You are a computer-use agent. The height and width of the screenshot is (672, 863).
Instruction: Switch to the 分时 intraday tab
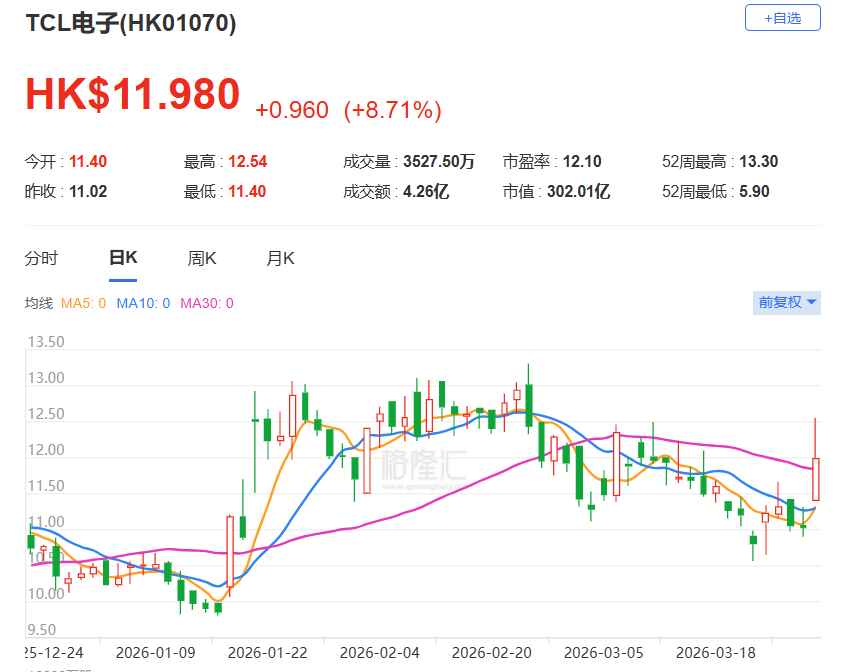pos(41,258)
